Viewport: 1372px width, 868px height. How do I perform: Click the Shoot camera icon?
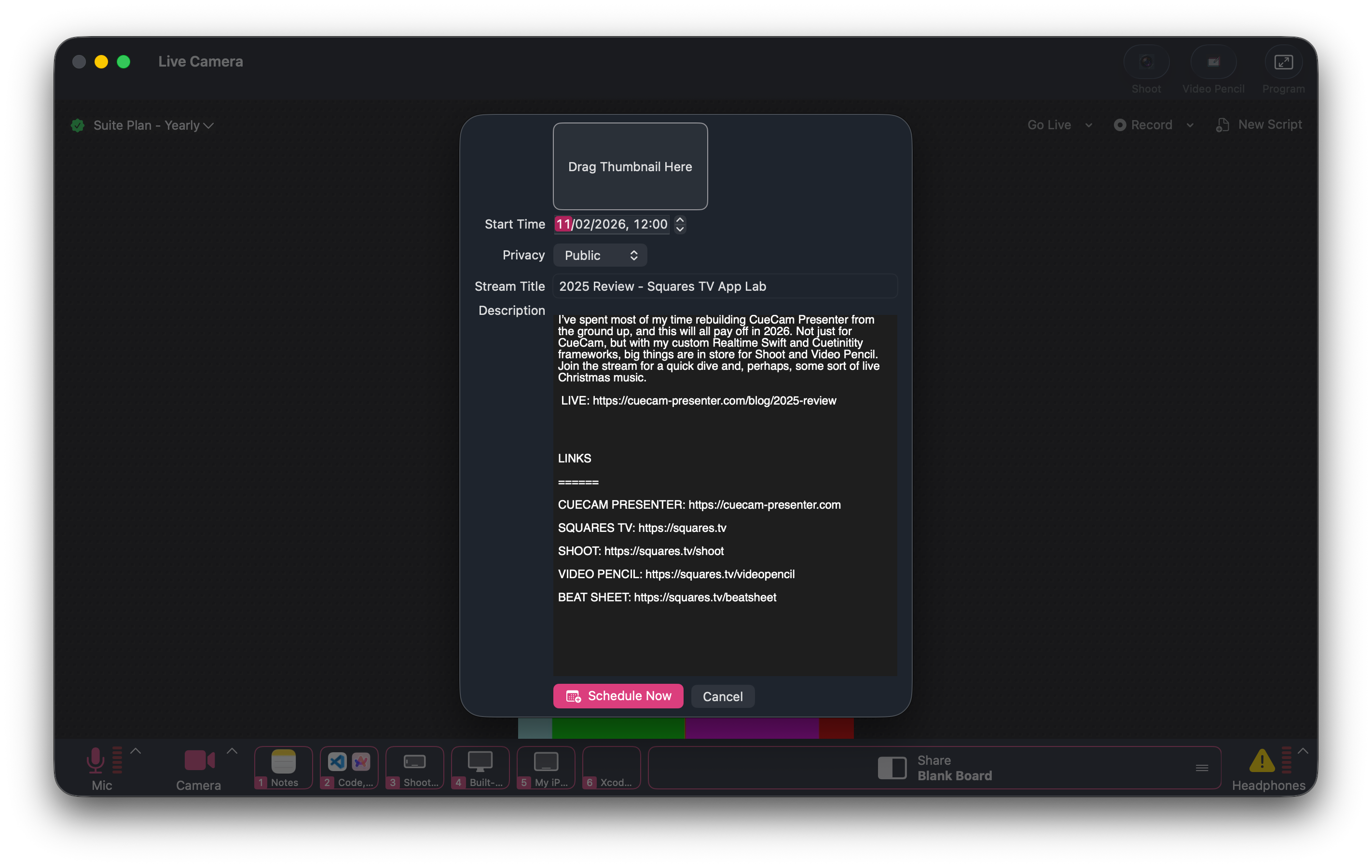tap(1146, 62)
